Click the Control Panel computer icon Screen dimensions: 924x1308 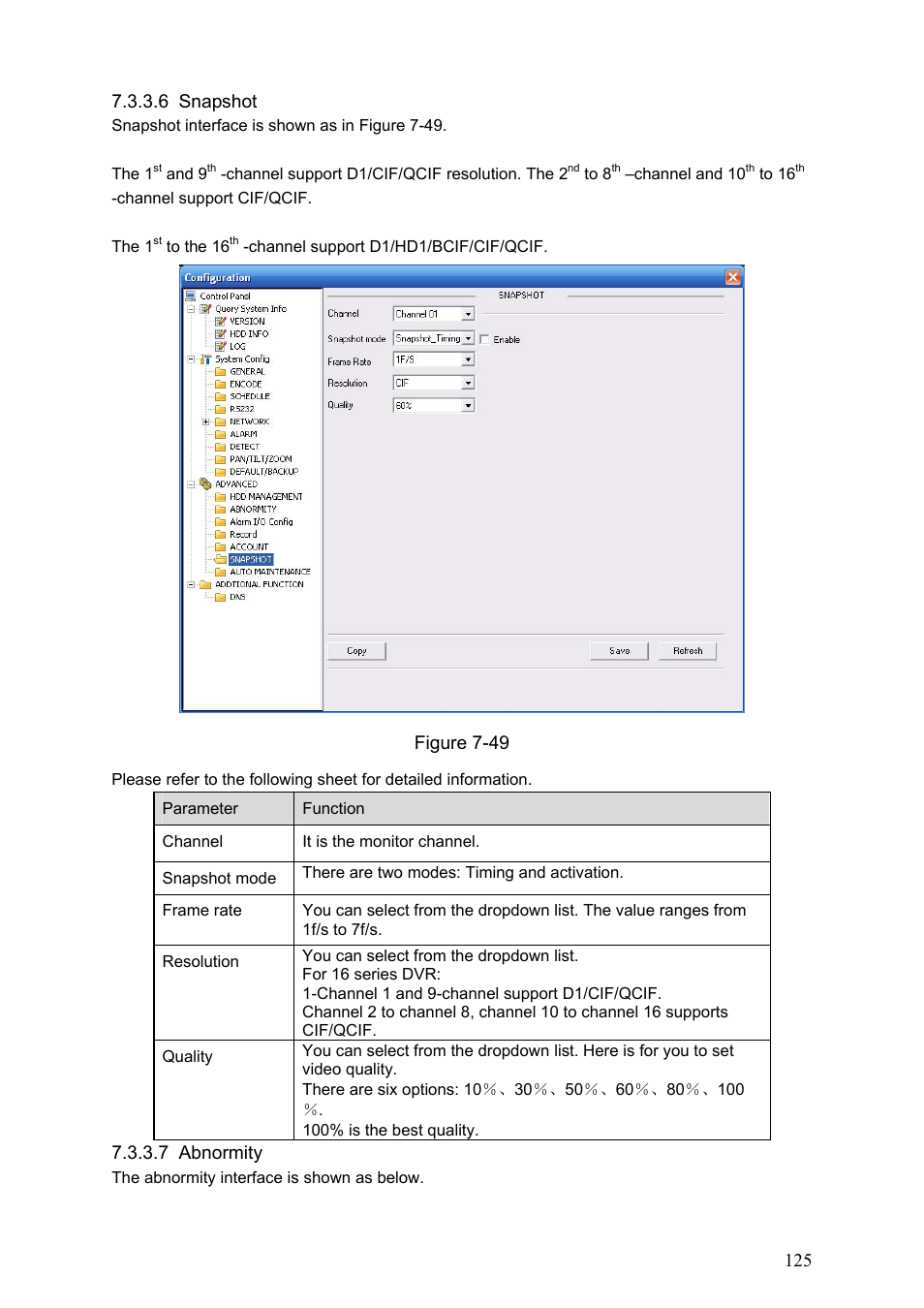191,296
